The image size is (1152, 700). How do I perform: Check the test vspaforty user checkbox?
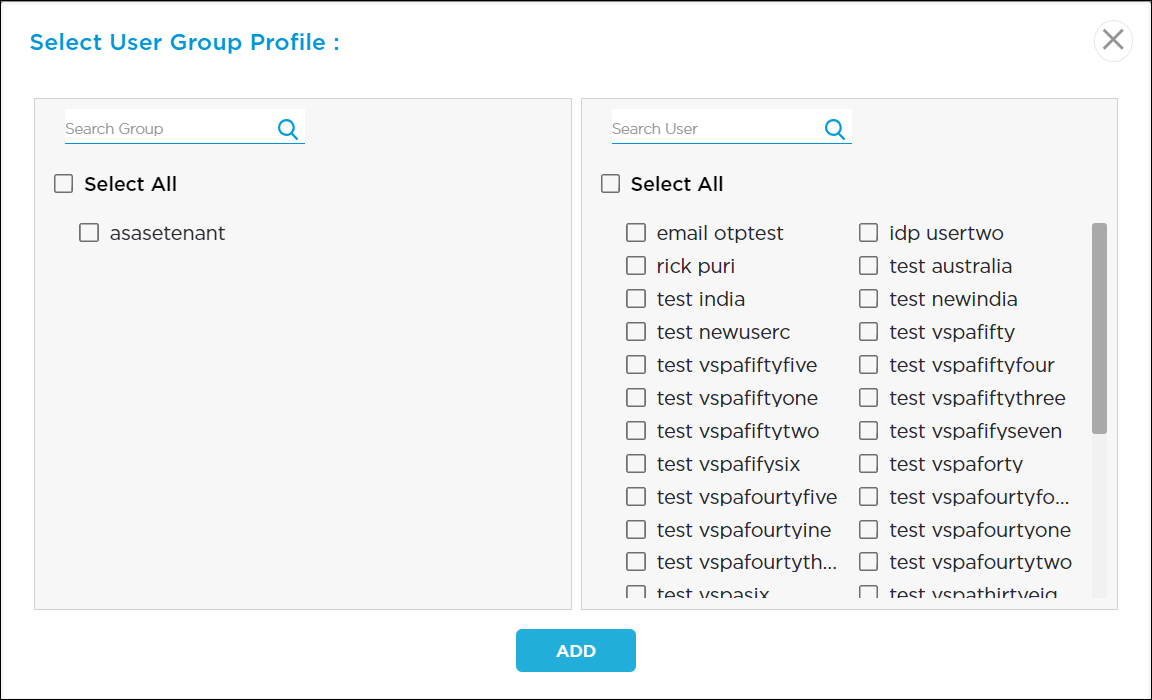pos(868,463)
